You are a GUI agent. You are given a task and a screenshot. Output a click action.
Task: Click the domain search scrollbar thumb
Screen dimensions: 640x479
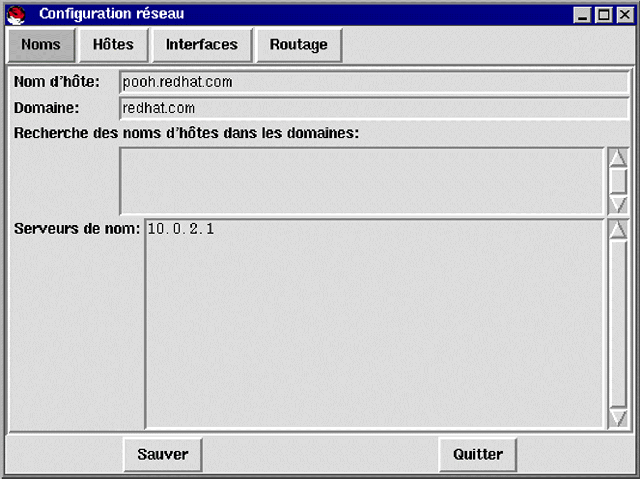click(x=618, y=181)
